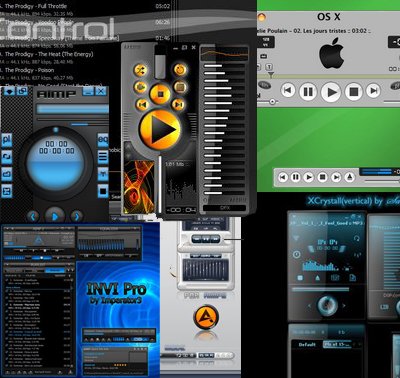Click the large Play button in OS X skin
The image size is (400, 378).
331,92
